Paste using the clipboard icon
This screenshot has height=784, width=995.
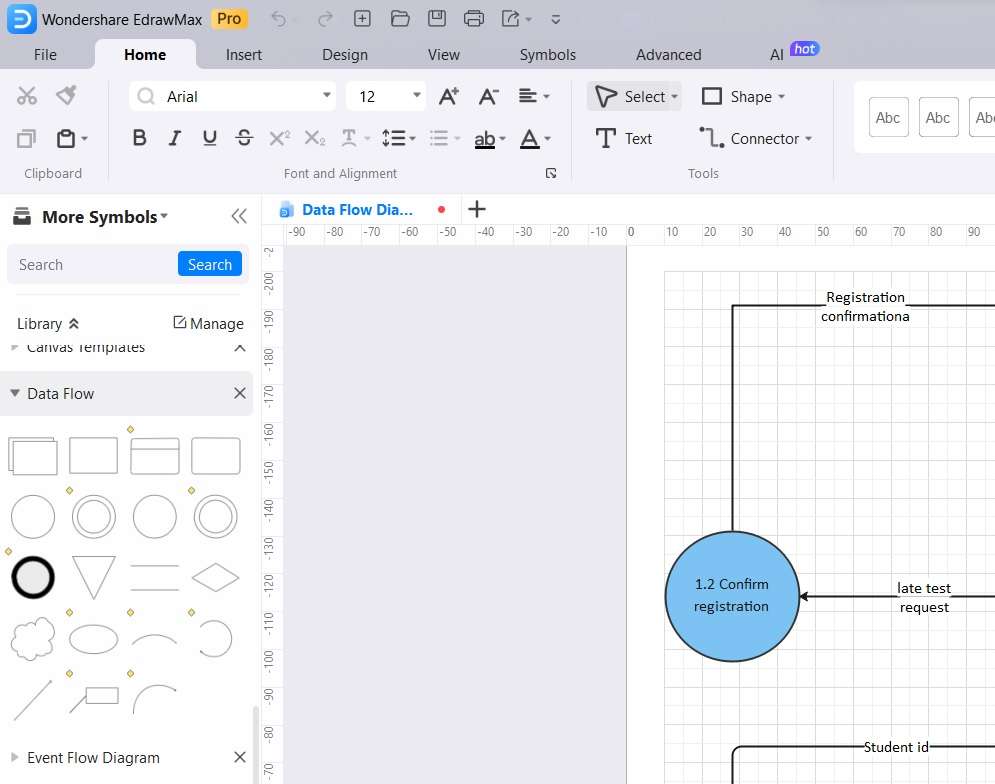click(x=66, y=138)
